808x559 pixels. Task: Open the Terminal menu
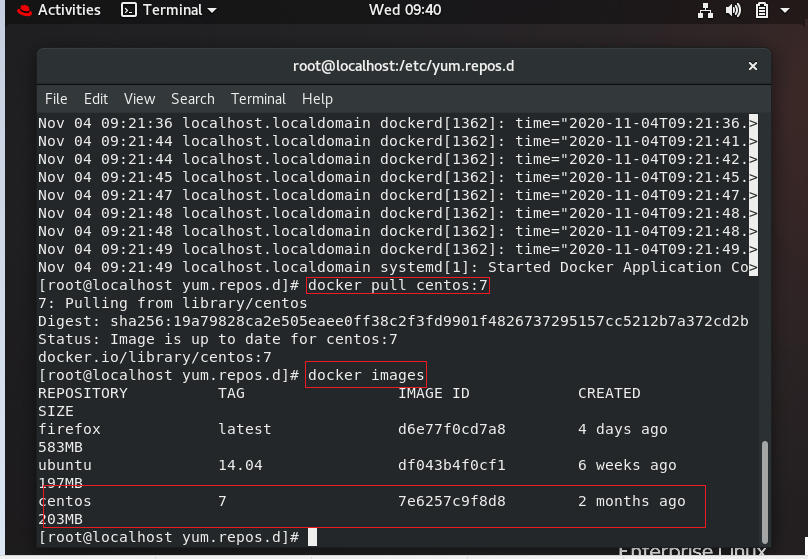point(258,99)
